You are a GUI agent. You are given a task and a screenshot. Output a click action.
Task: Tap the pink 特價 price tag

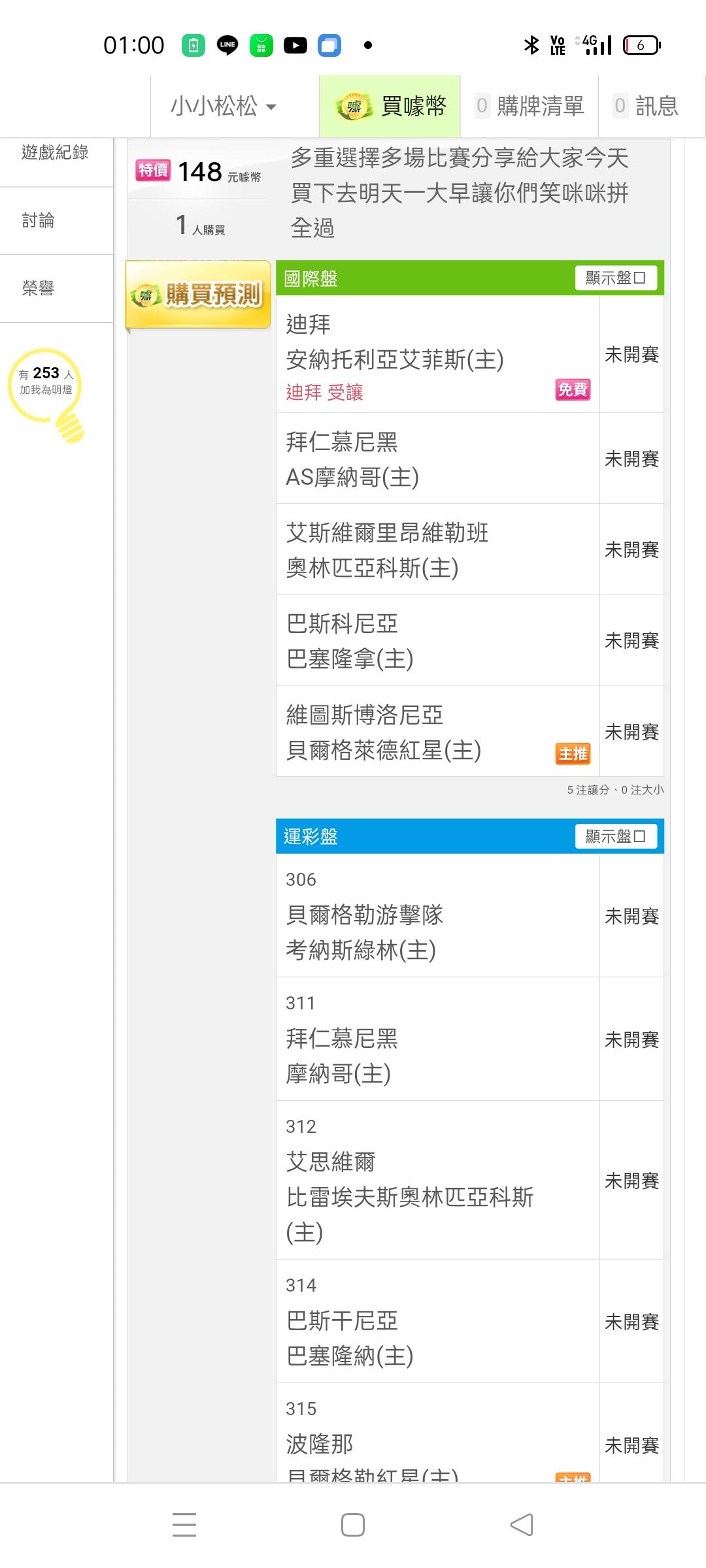tap(153, 171)
